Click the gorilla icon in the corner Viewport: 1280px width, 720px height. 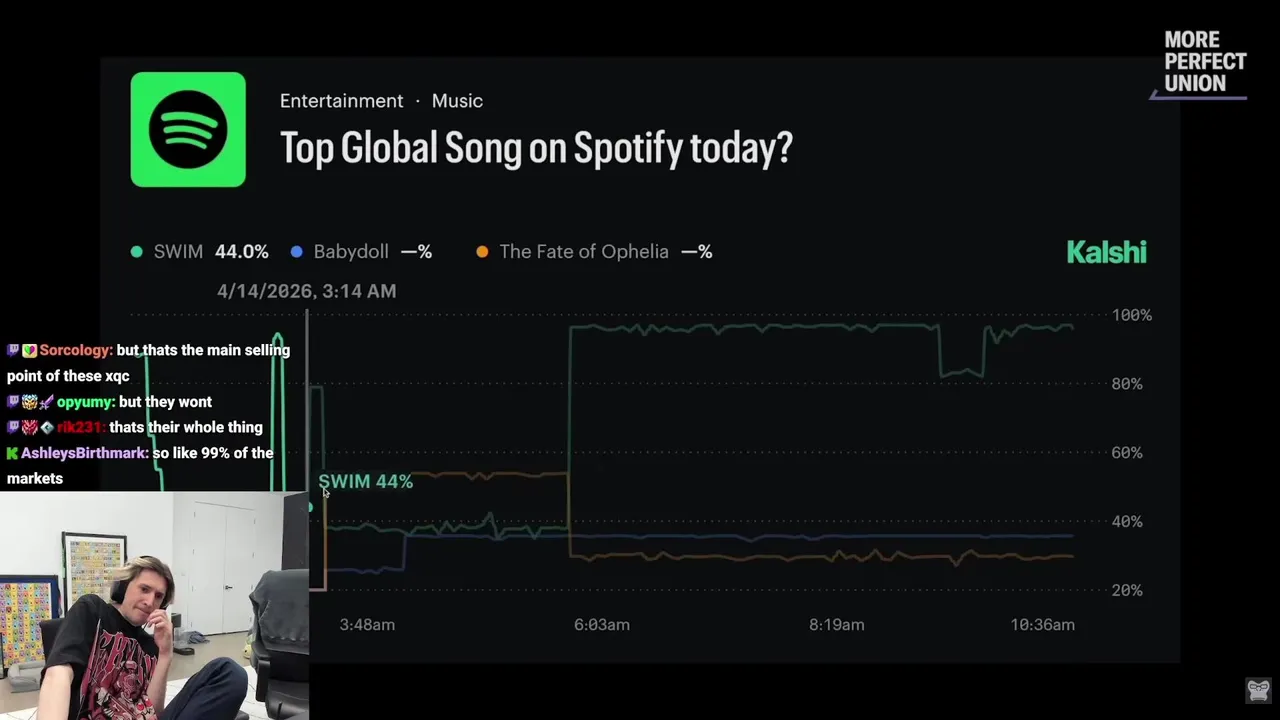(x=1258, y=690)
